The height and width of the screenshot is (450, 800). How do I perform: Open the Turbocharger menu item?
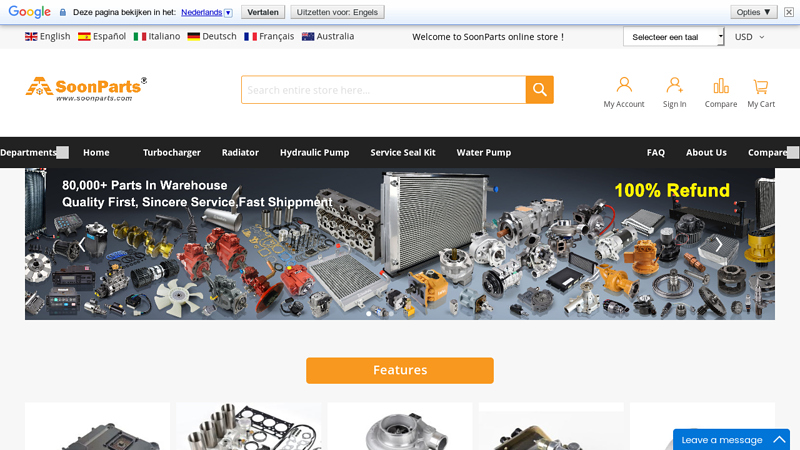[x=171, y=153]
